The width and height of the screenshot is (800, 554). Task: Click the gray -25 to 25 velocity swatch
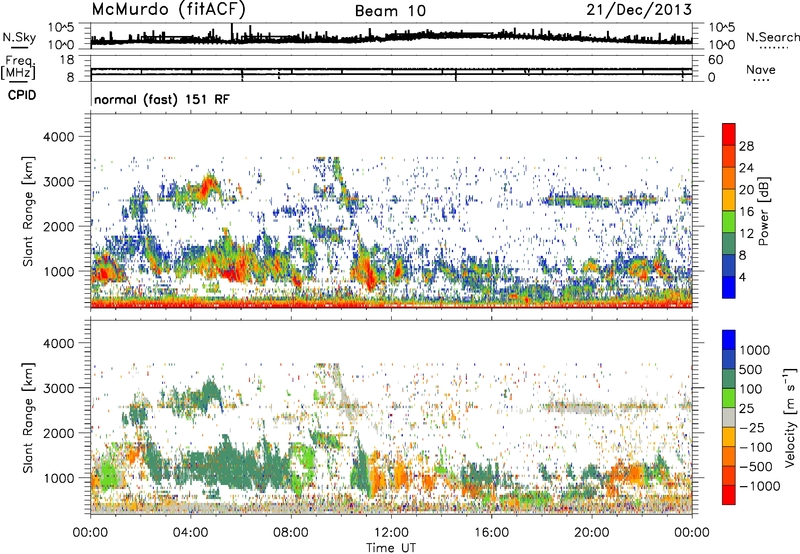coord(729,417)
